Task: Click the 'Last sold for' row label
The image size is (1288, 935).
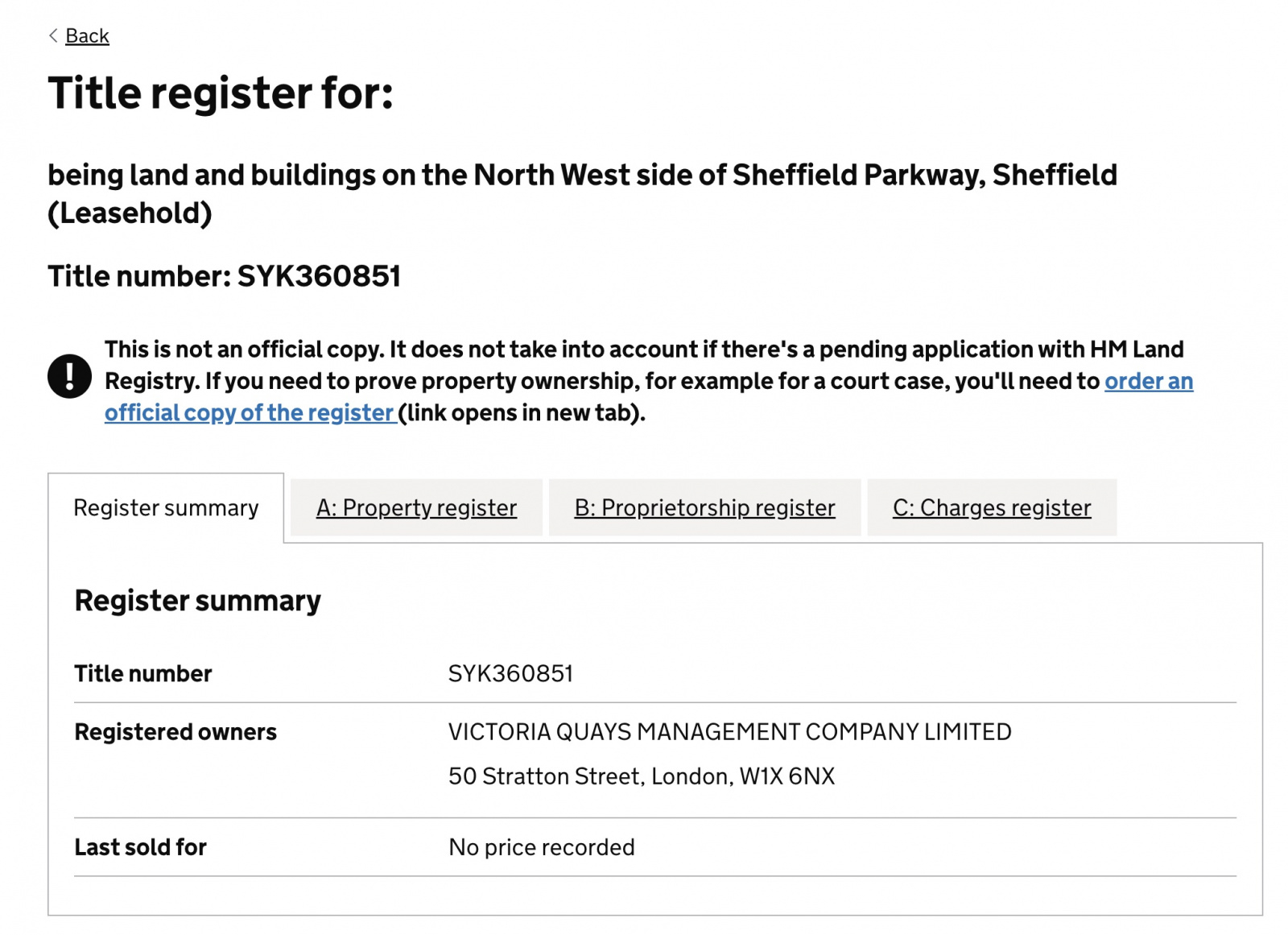Action: 141,847
